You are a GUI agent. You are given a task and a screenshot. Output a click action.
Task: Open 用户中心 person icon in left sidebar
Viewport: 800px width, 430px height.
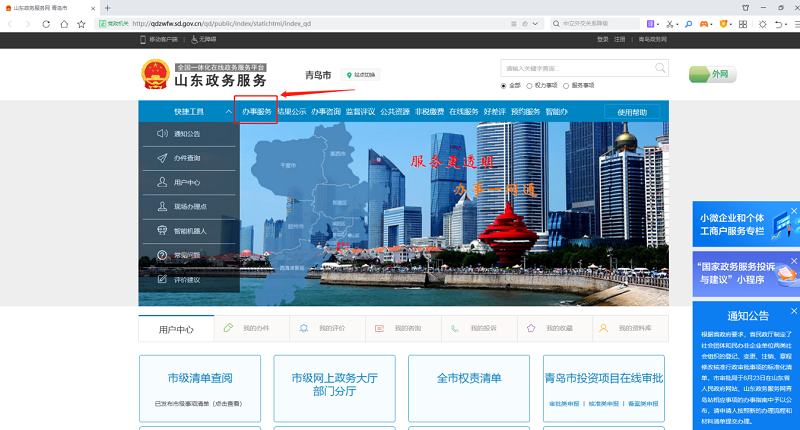click(162, 183)
